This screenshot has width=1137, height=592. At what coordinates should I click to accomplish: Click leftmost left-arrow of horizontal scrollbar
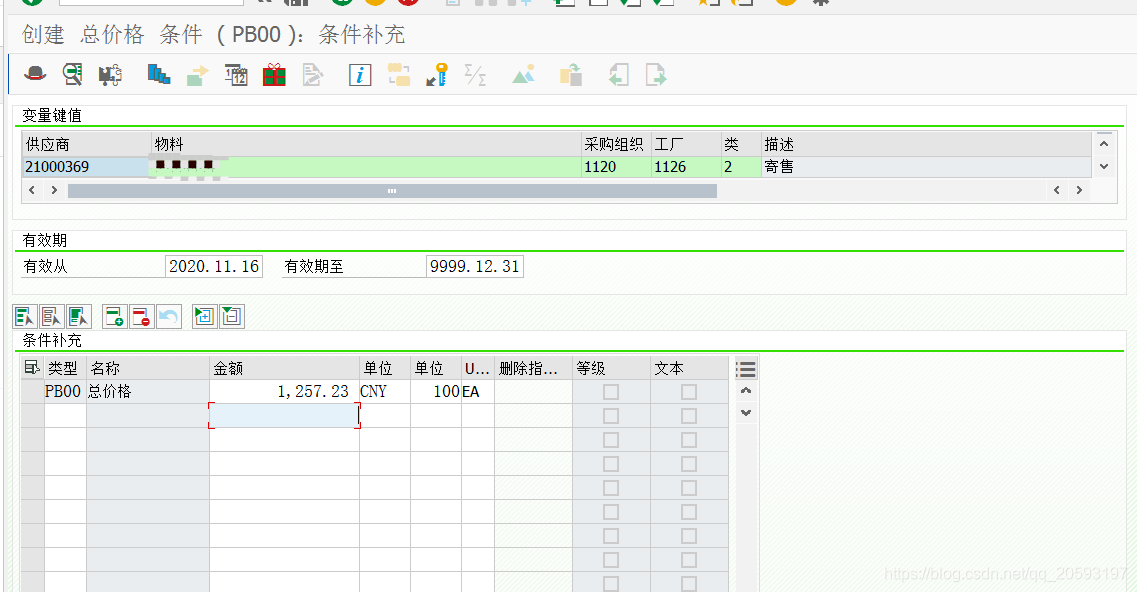(32, 190)
